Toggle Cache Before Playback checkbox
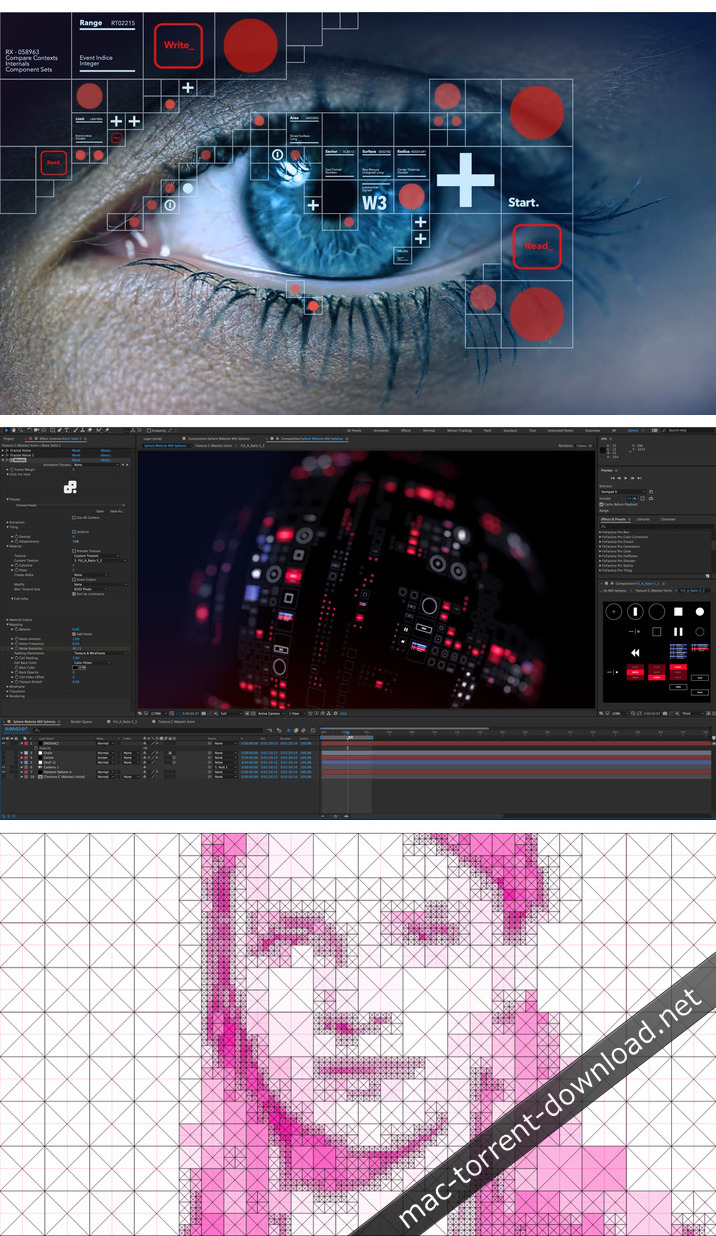The image size is (716, 1236). [x=601, y=504]
